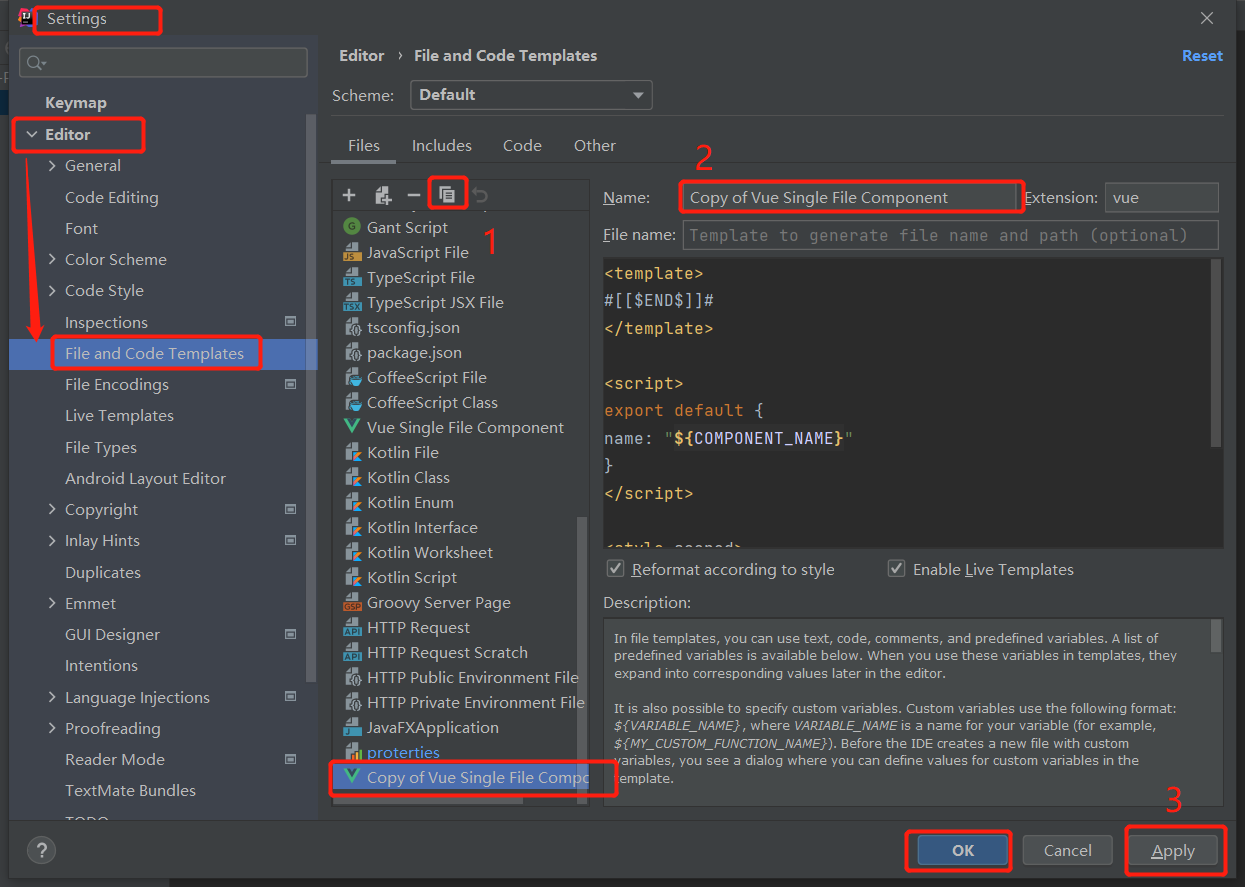Expand the Emmet node
Screen dimensions: 1245x887
(x=52, y=603)
